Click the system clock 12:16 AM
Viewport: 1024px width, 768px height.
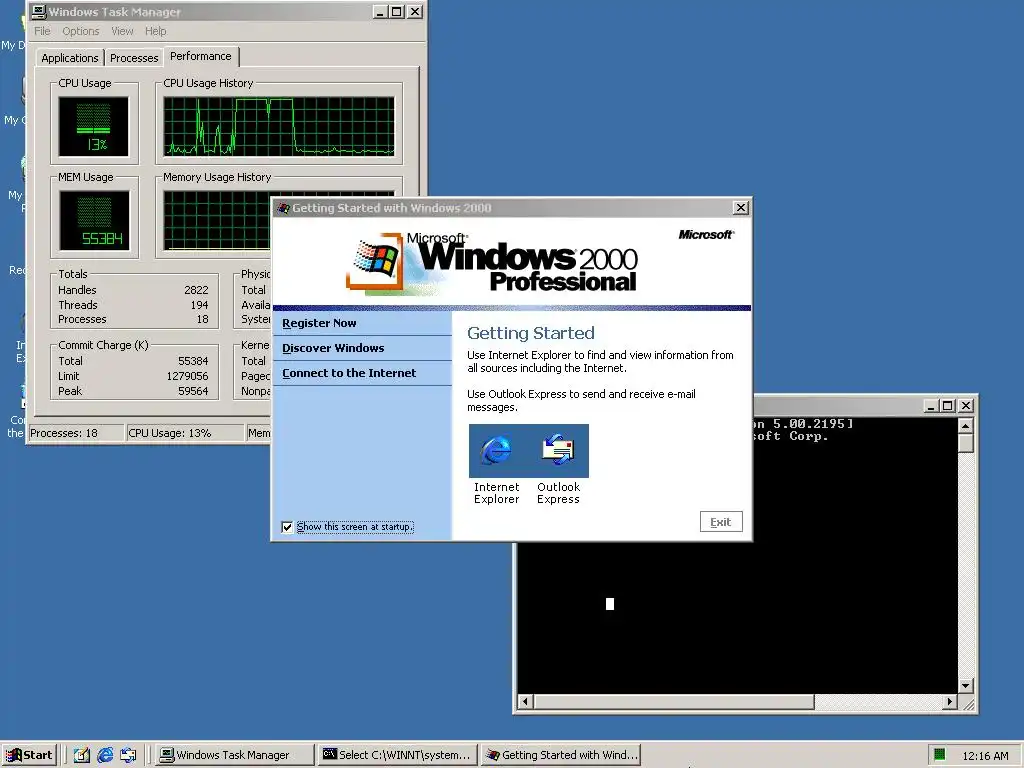pos(985,756)
